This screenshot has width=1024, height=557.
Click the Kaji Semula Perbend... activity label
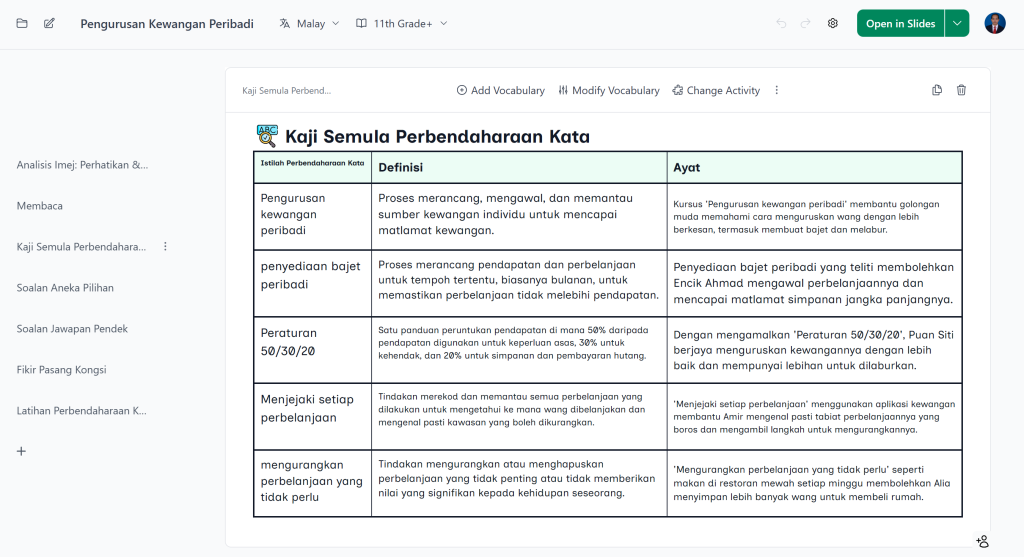(x=287, y=91)
